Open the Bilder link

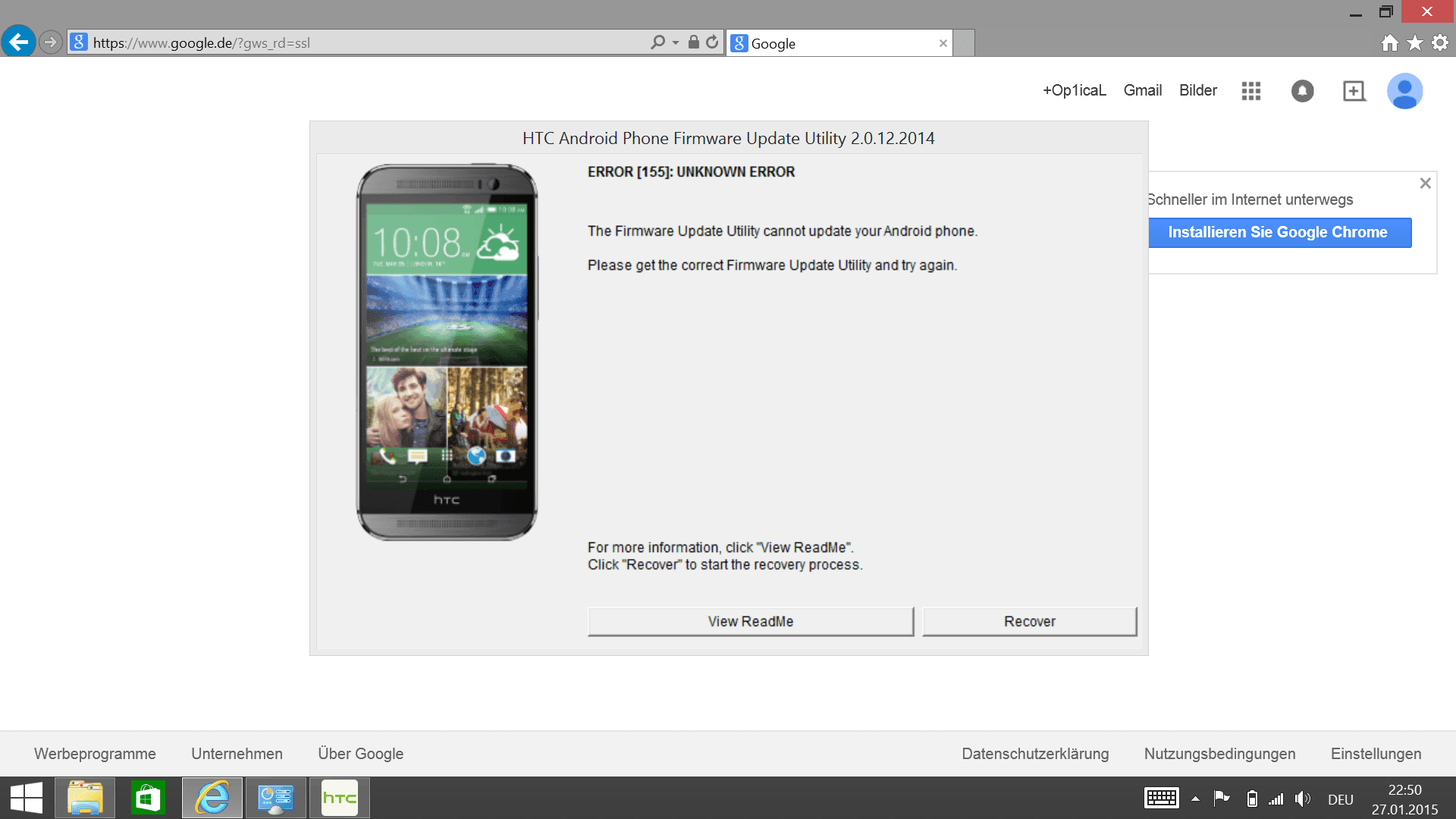[x=1197, y=90]
